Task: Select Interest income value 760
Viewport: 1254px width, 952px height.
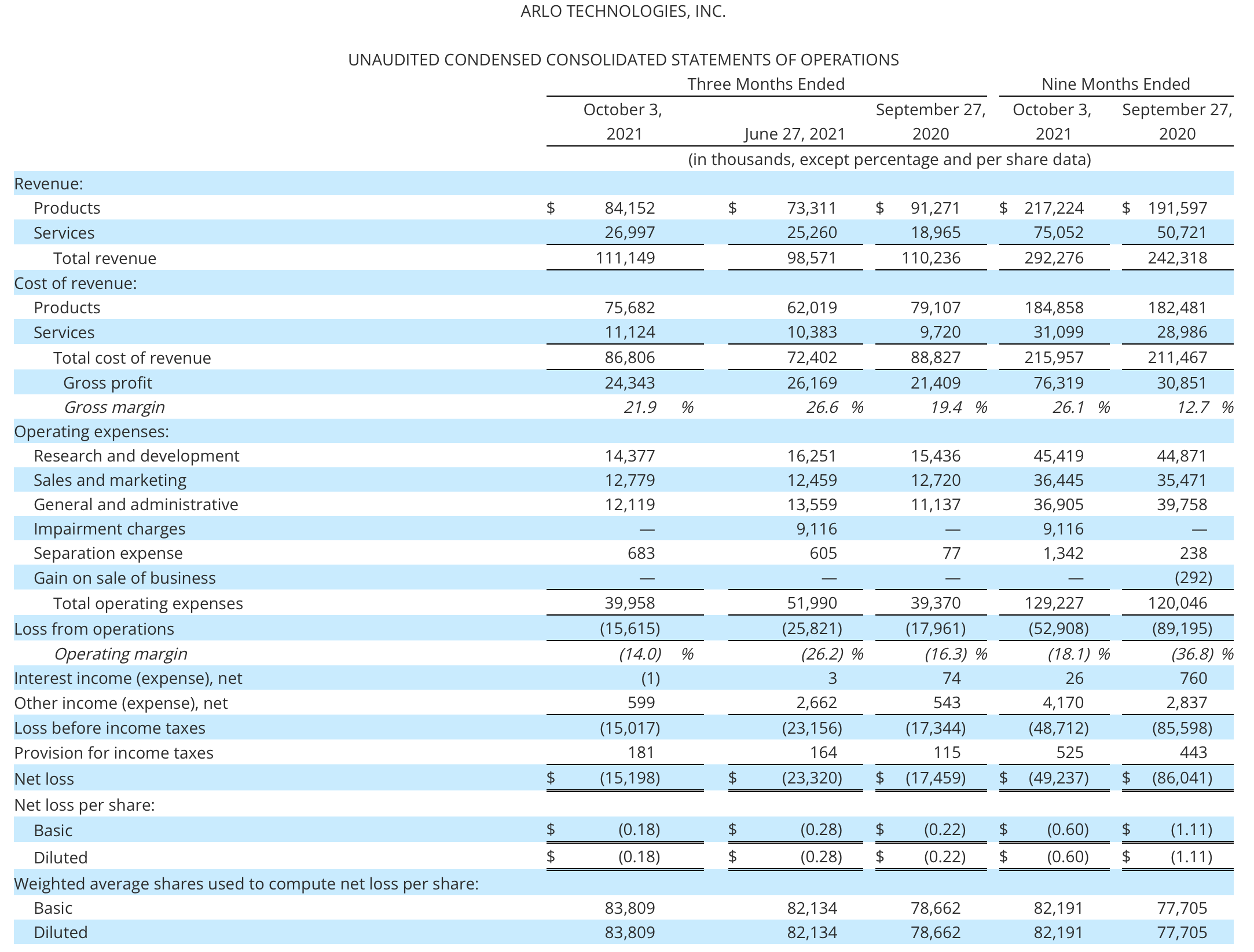Action: pos(1193,678)
